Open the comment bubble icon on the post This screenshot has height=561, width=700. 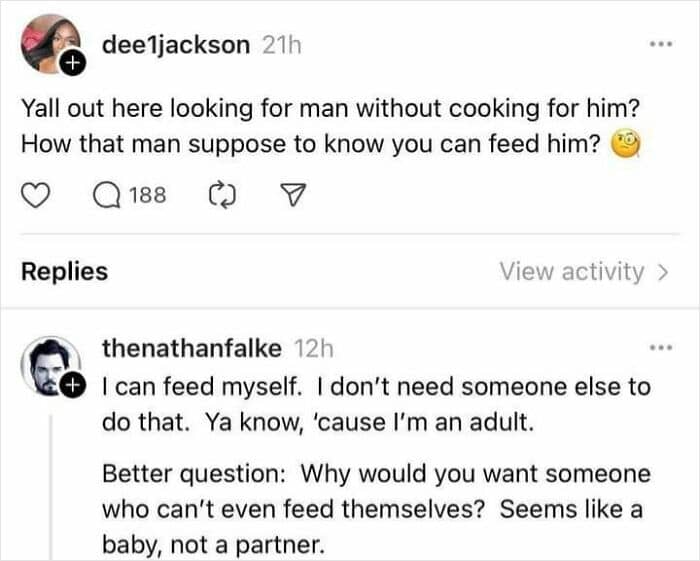coord(106,197)
